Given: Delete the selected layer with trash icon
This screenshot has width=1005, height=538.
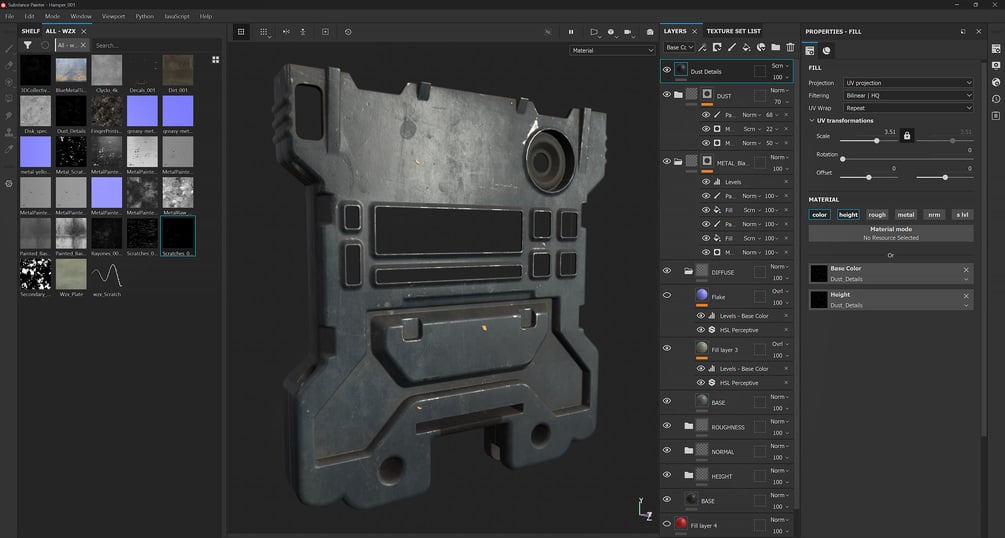Looking at the screenshot, I should click(x=790, y=47).
